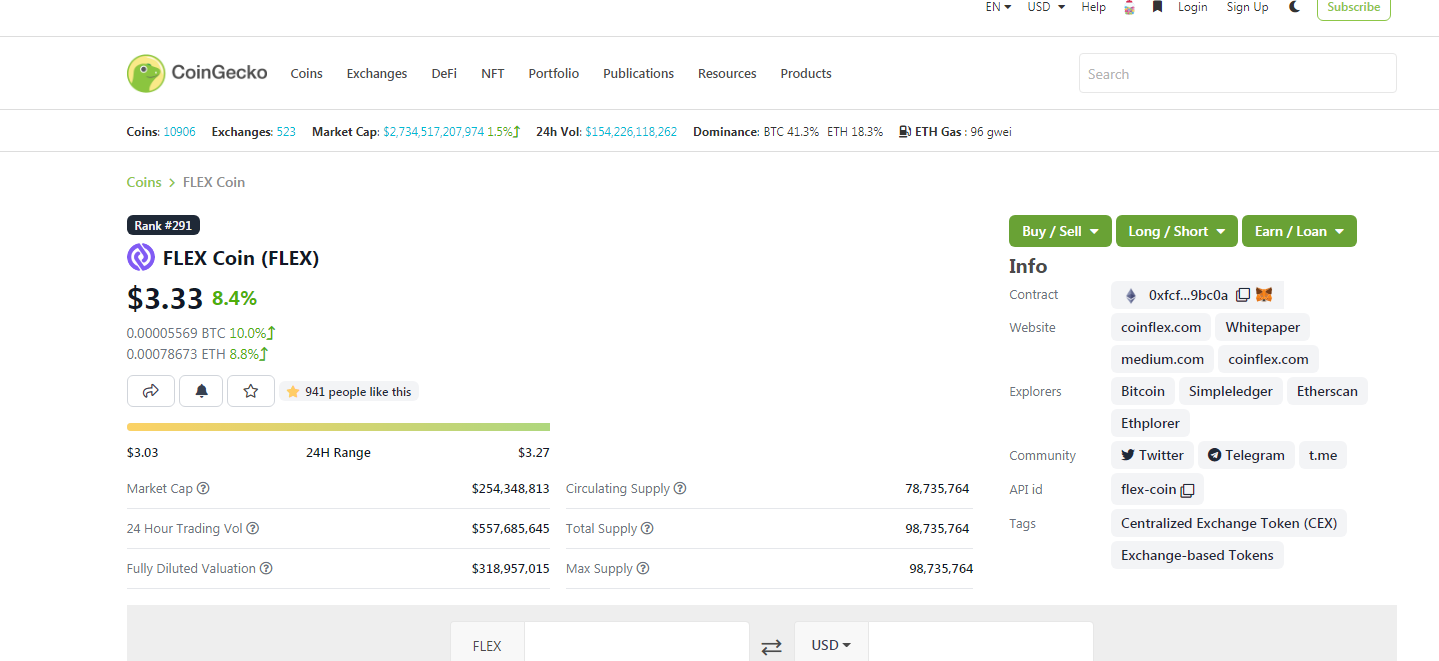This screenshot has width=1439, height=661.
Task: Click the Help link
Action: click(1093, 7)
